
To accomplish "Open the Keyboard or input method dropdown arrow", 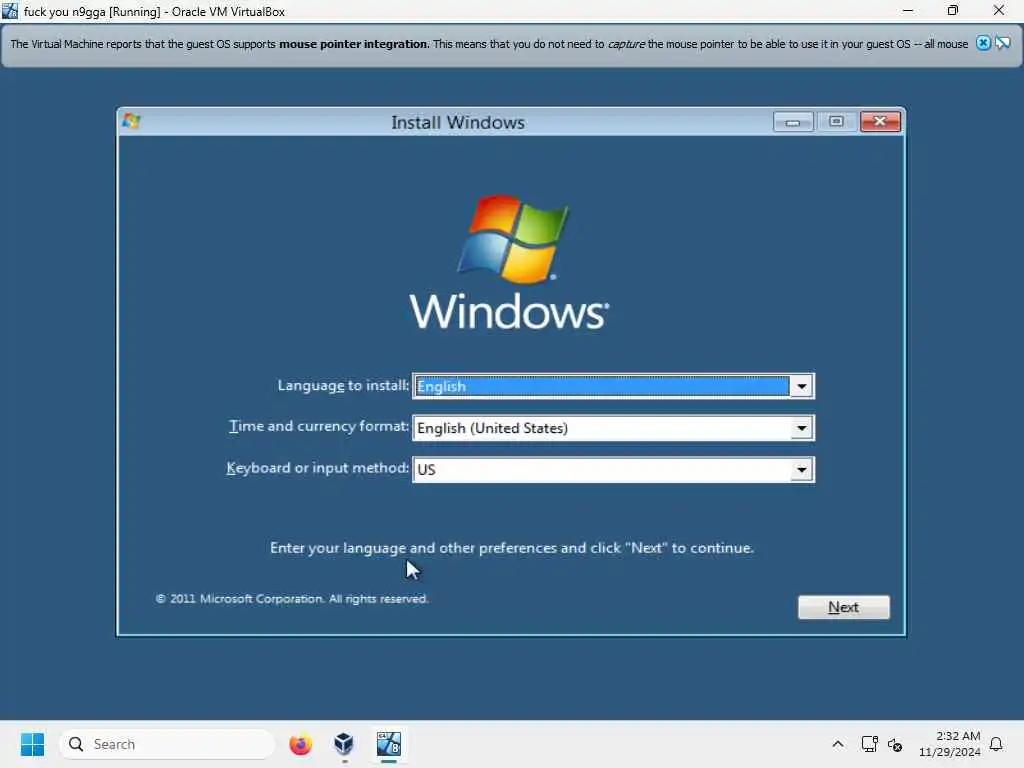I will click(x=801, y=470).
